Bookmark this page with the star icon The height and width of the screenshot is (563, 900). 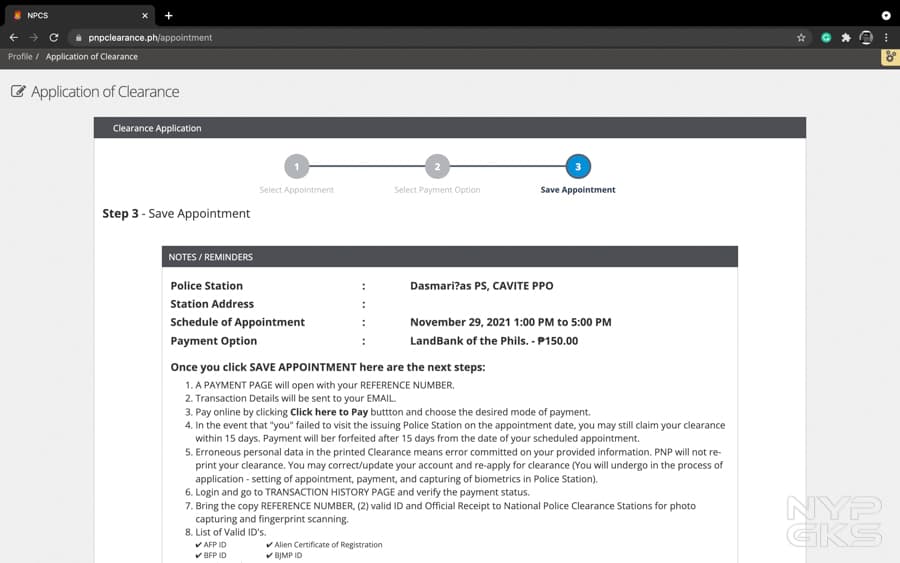tap(801, 37)
